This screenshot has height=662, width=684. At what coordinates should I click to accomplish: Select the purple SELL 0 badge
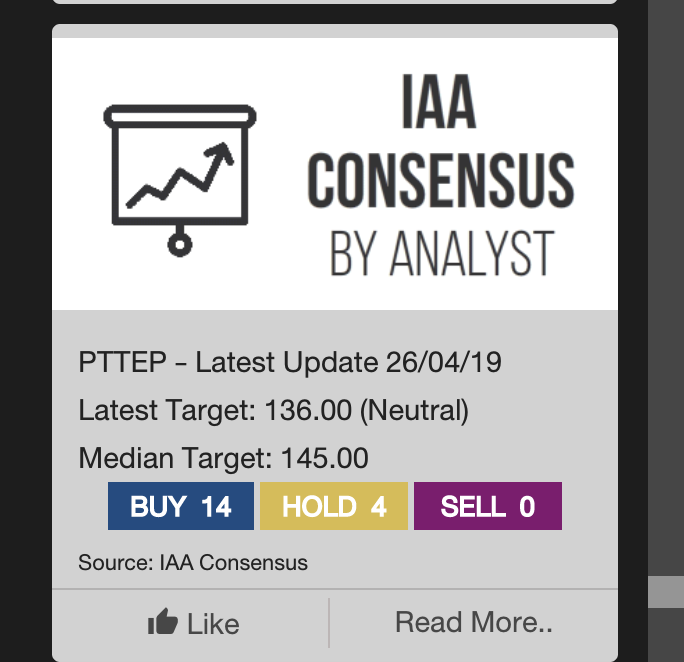[487, 506]
